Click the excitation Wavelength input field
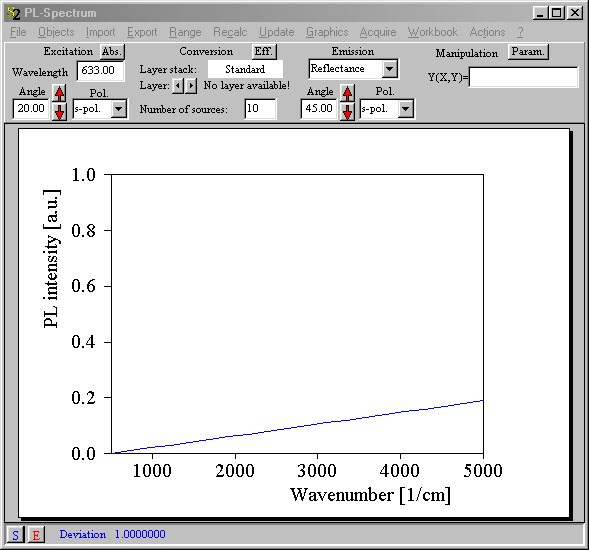 pos(100,71)
